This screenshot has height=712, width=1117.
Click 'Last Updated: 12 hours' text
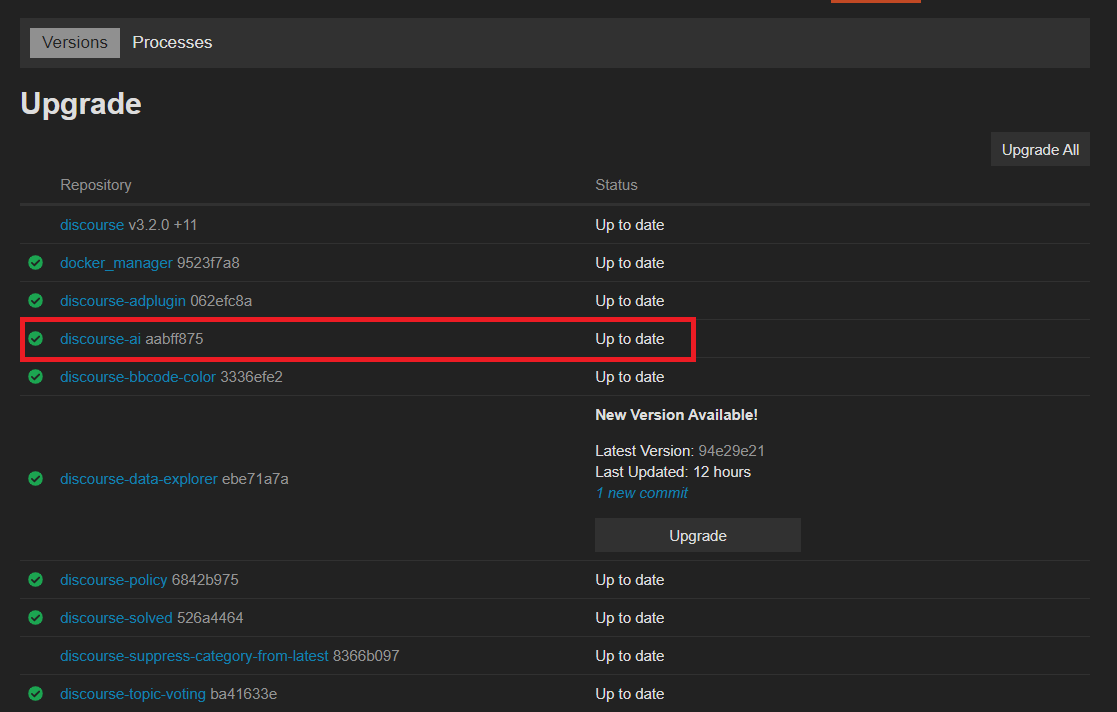(x=672, y=472)
